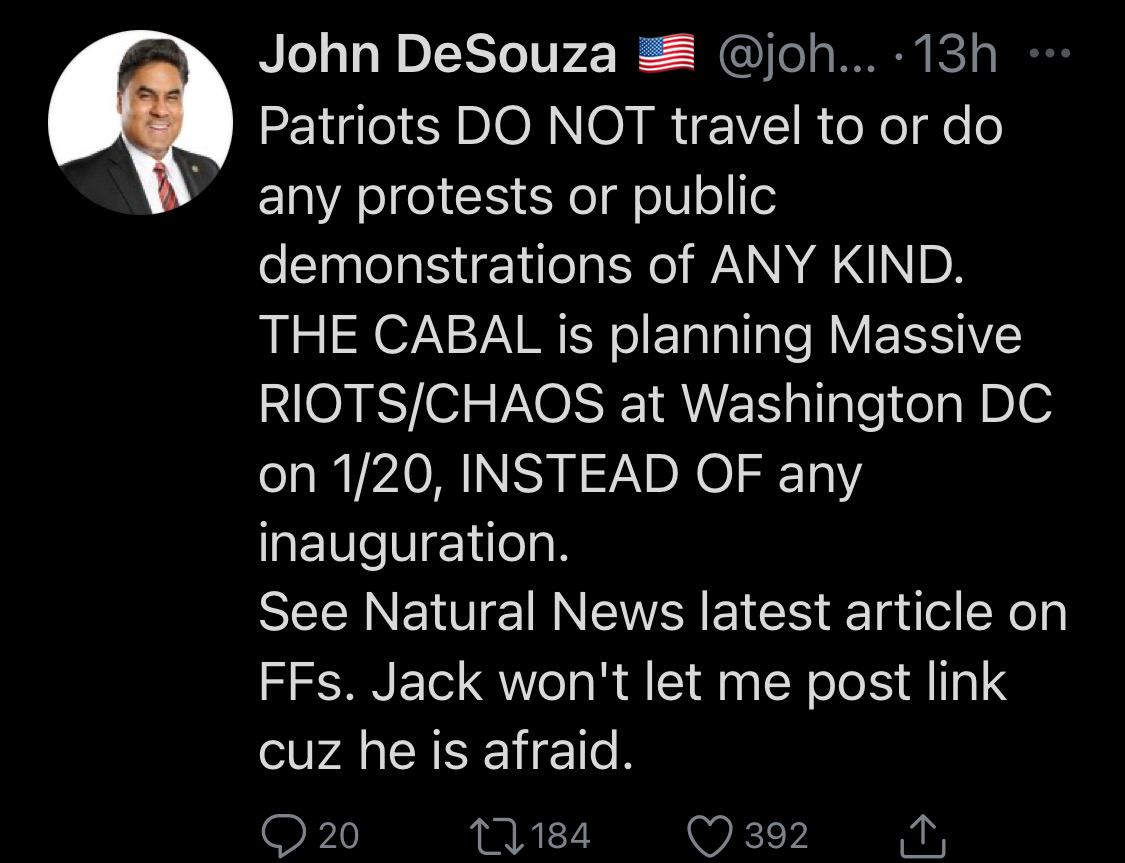Open the round profile avatar photo
Screen dimensions: 1125x863
click(140, 123)
